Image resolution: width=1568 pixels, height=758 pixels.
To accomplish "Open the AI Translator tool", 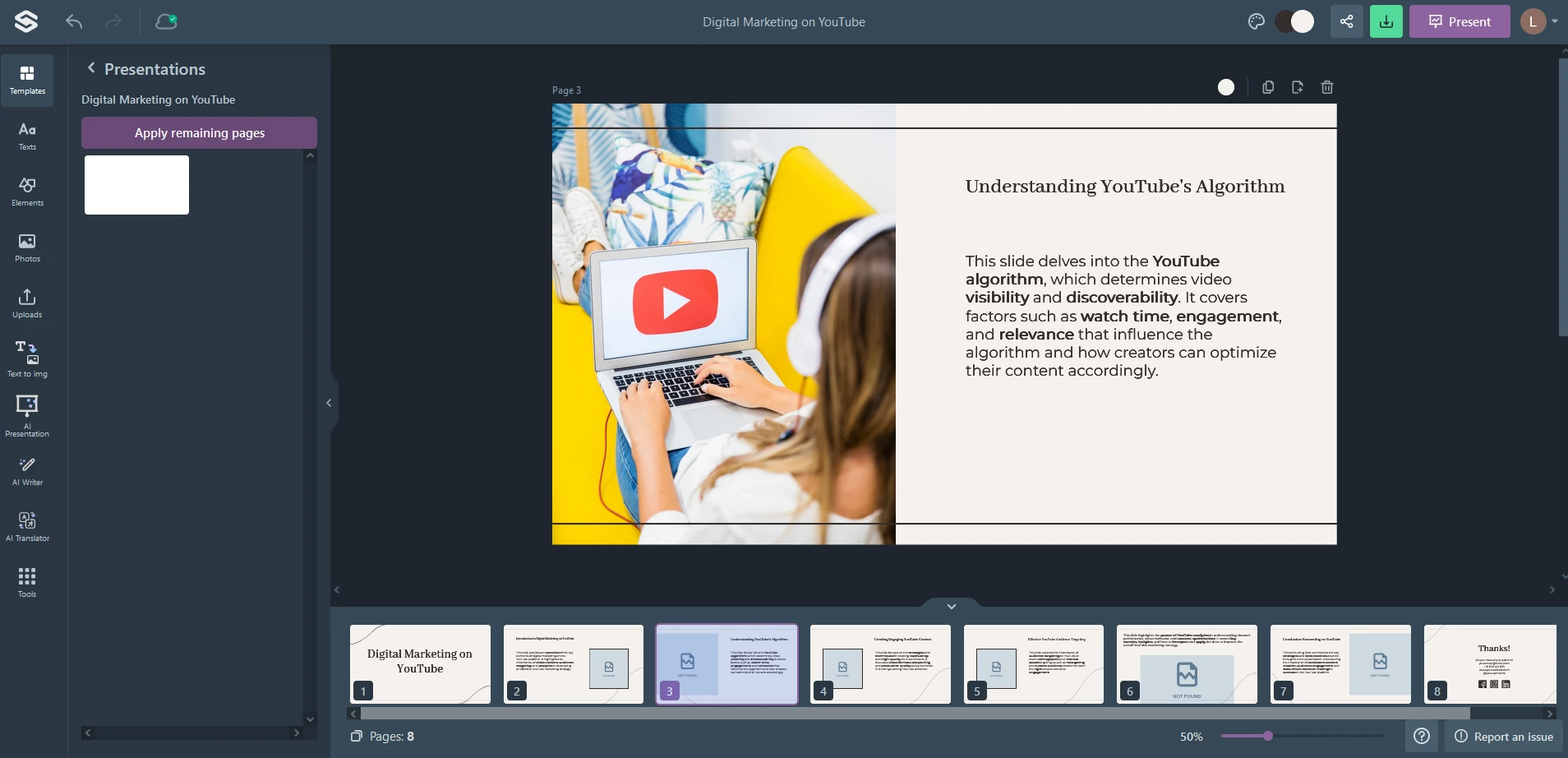I will (27, 528).
